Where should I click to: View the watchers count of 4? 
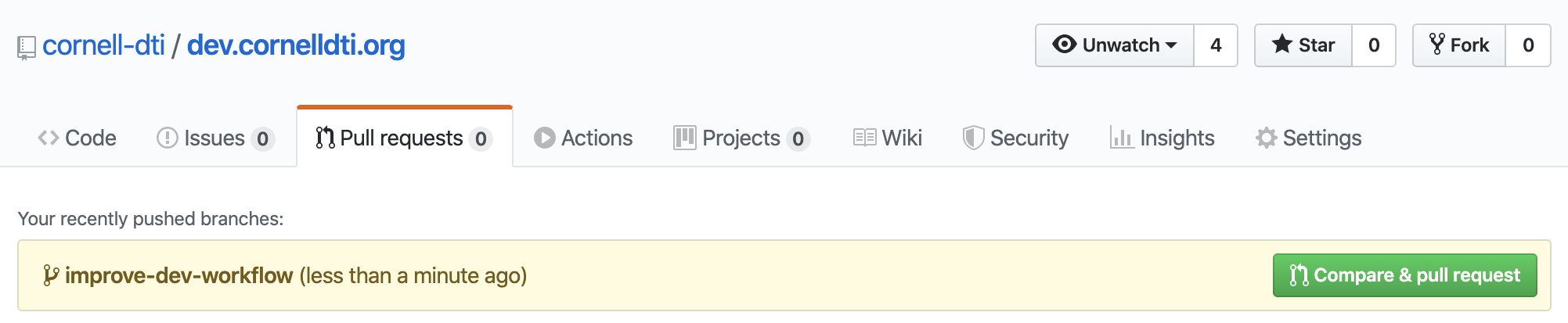(x=1216, y=45)
